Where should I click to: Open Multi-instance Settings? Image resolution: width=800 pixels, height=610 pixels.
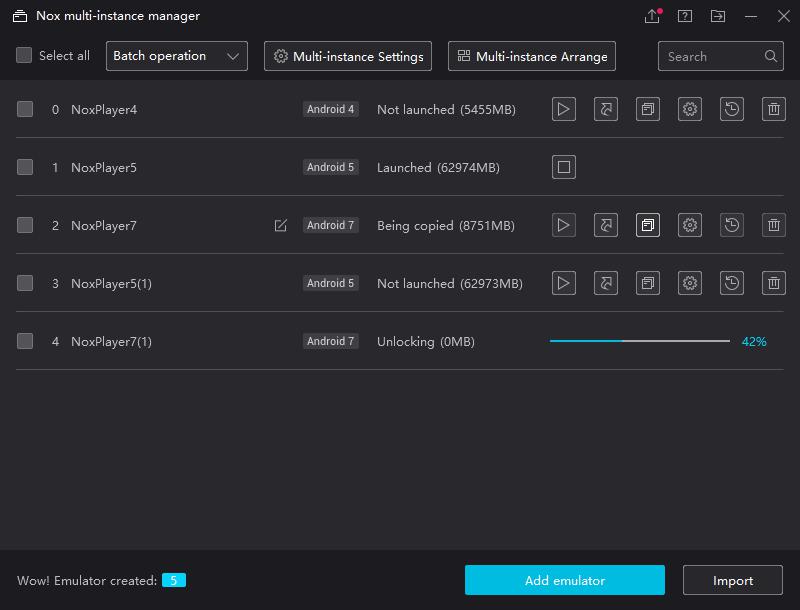coord(348,56)
